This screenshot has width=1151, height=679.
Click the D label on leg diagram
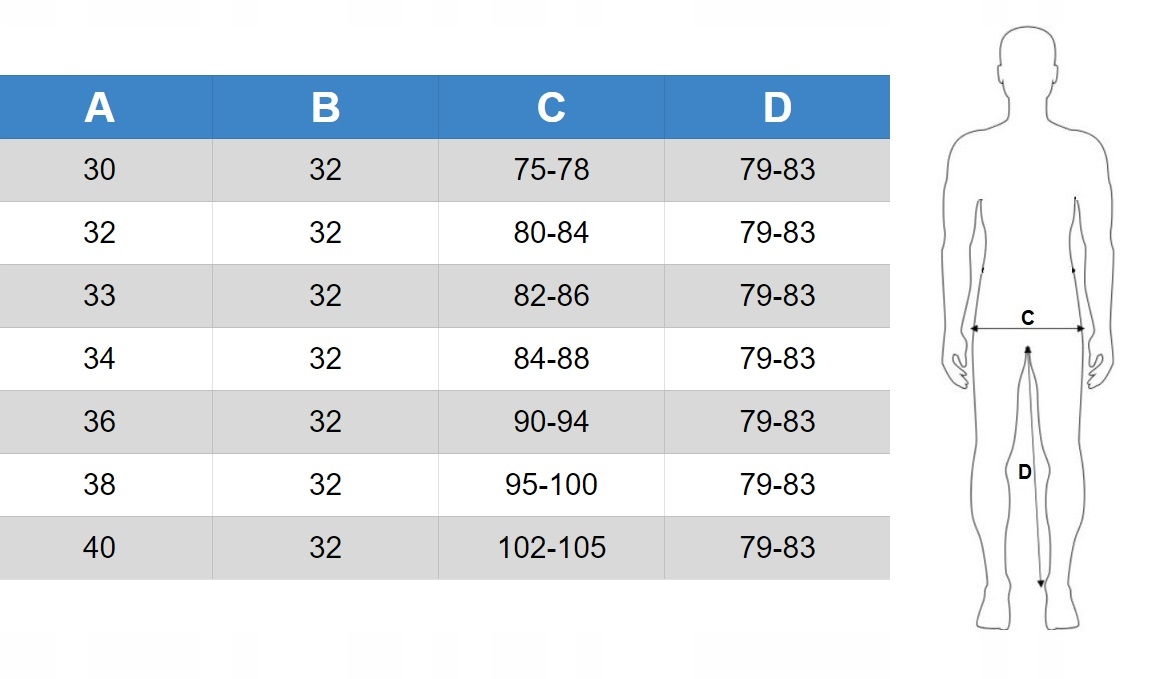point(1025,472)
